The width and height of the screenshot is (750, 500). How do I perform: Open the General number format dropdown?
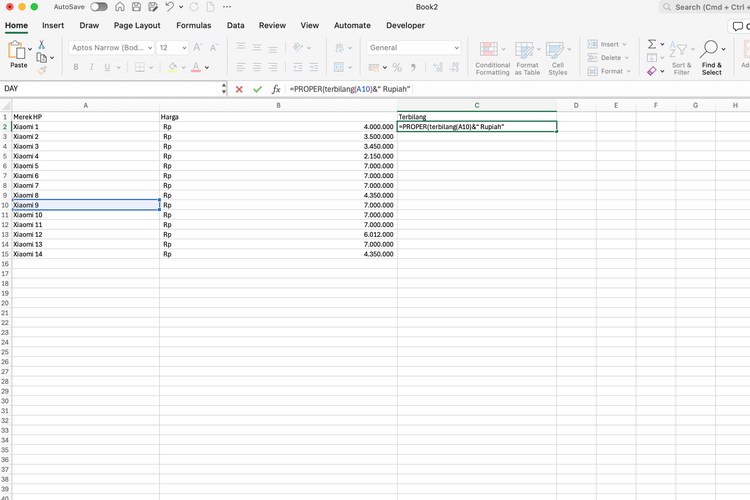click(x=456, y=48)
